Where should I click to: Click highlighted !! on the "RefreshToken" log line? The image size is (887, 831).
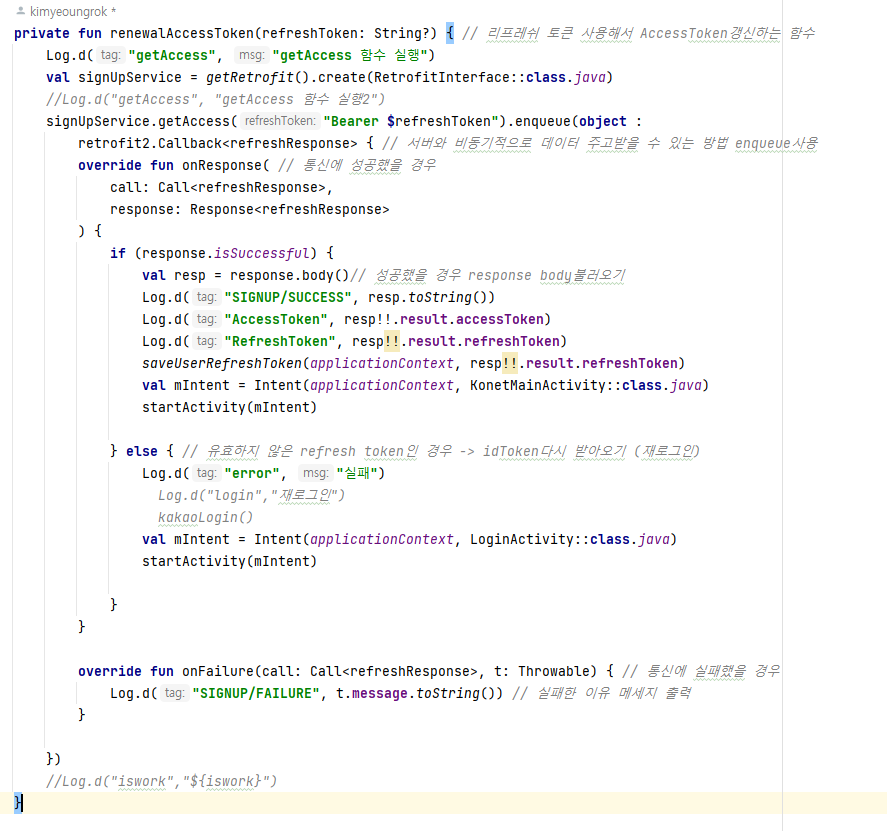tap(391, 342)
